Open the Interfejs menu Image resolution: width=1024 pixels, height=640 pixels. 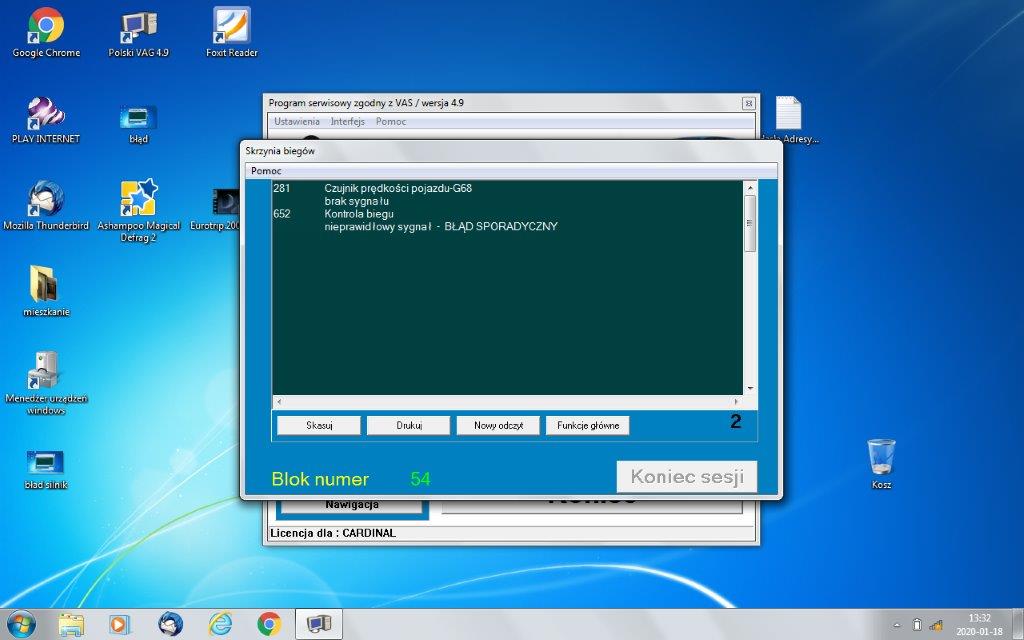(348, 121)
